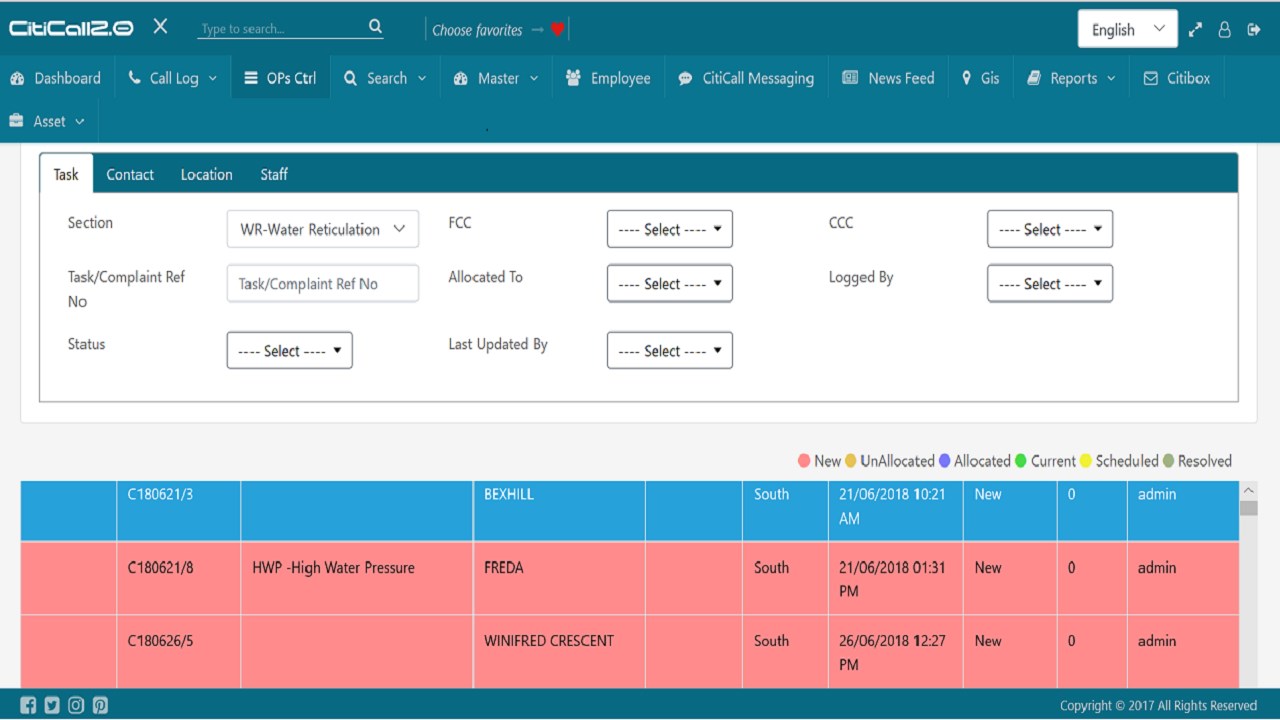Open the Dashboard menu item

point(56,78)
